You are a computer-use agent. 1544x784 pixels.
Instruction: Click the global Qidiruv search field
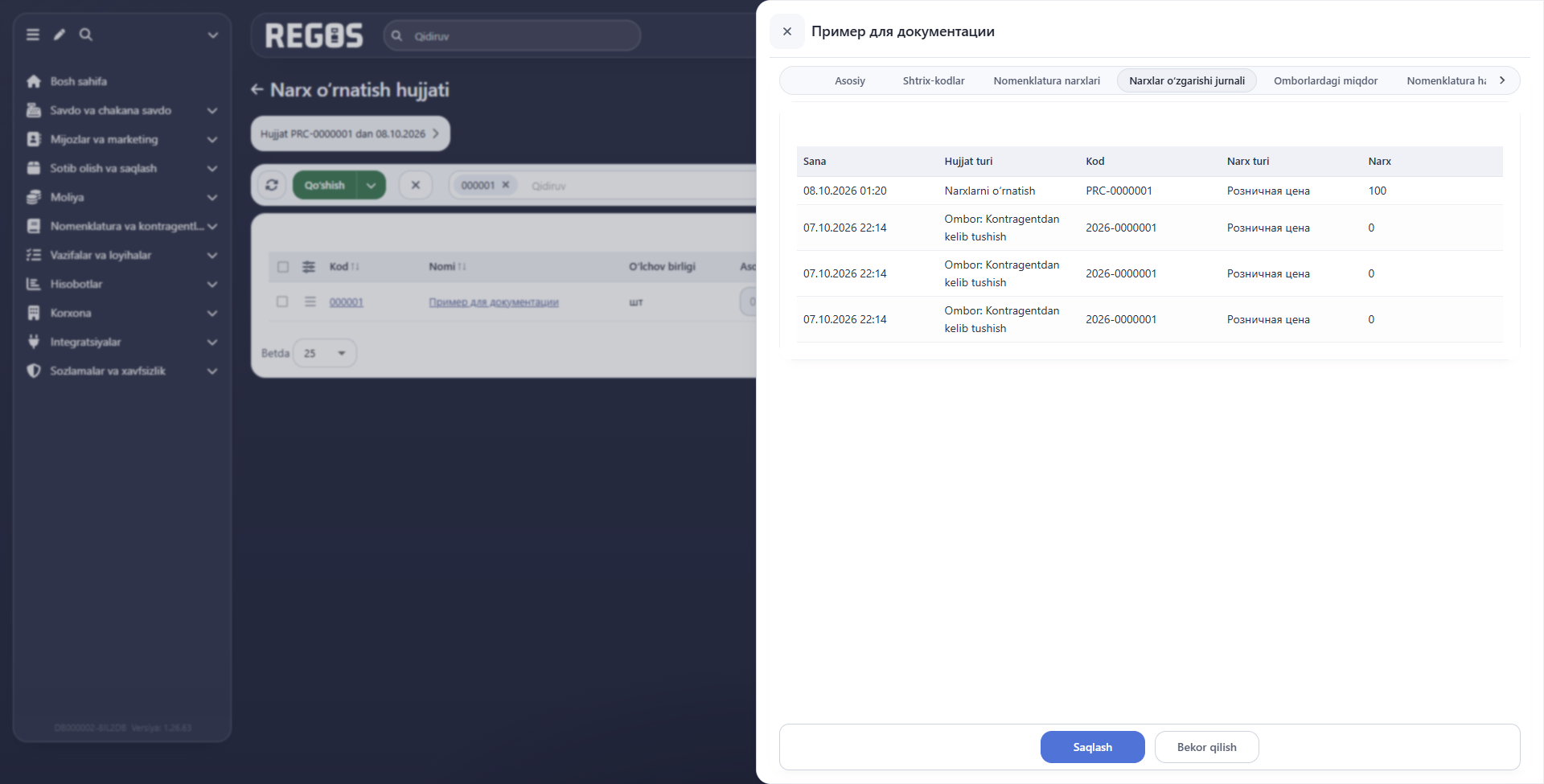click(x=512, y=36)
